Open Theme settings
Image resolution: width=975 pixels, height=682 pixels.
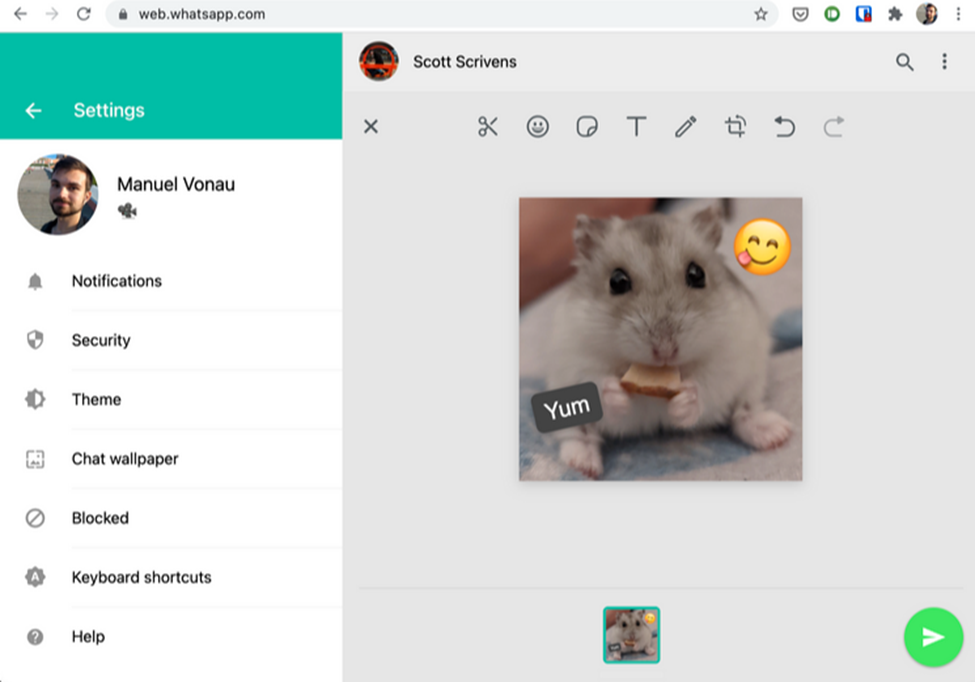pyautogui.click(x=171, y=399)
